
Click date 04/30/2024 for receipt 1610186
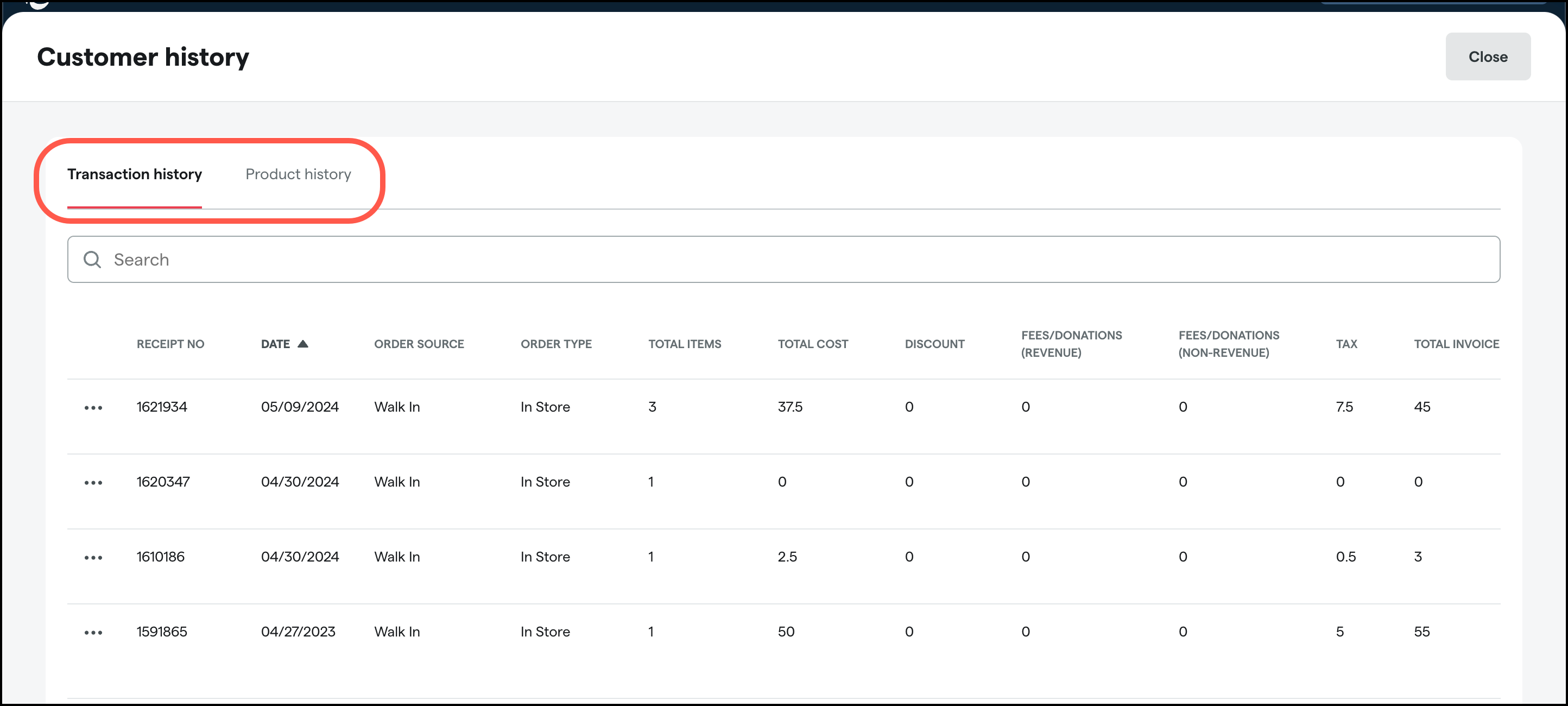(300, 556)
